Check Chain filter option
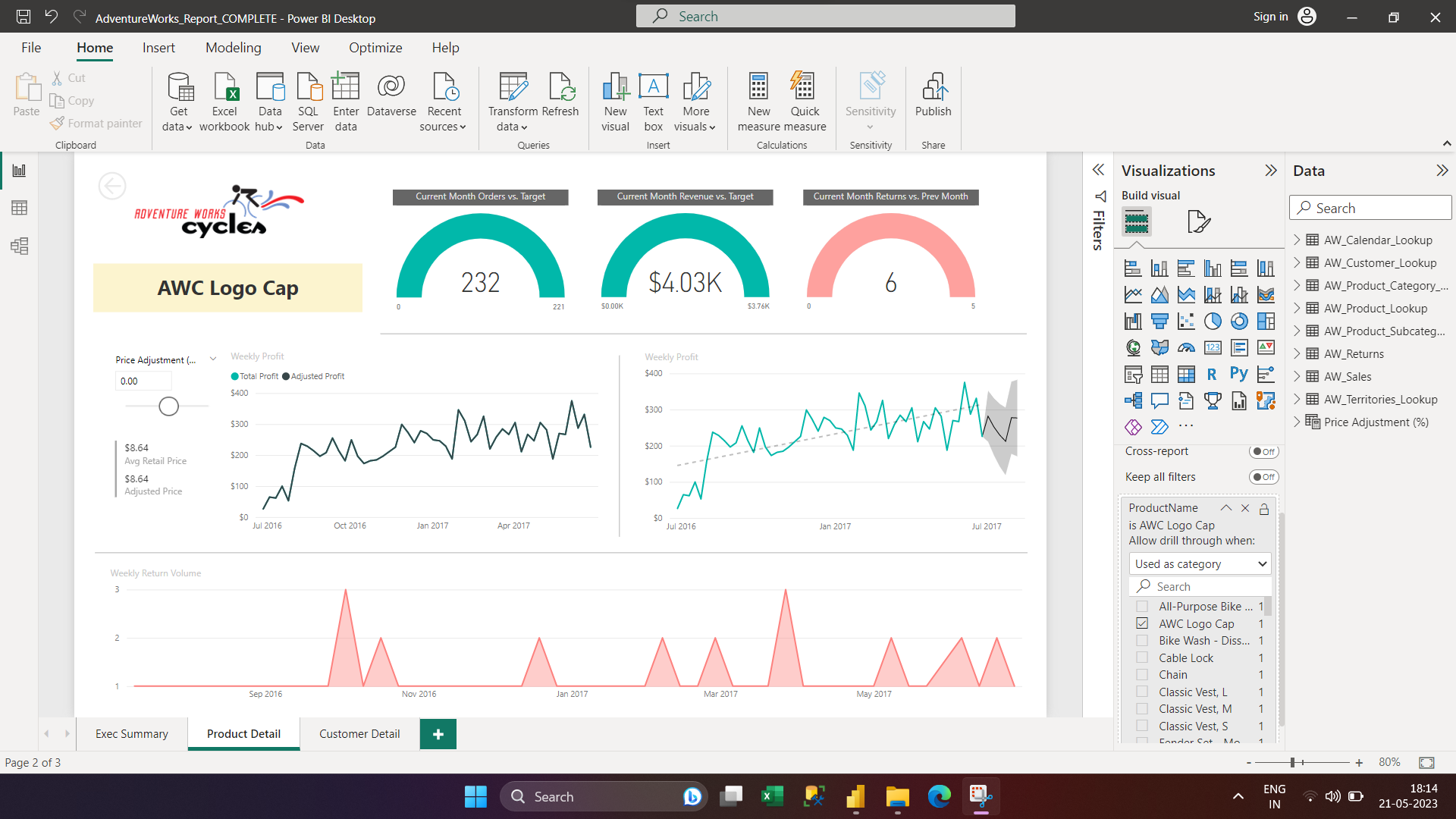This screenshot has height=819, width=1456. 1142,675
